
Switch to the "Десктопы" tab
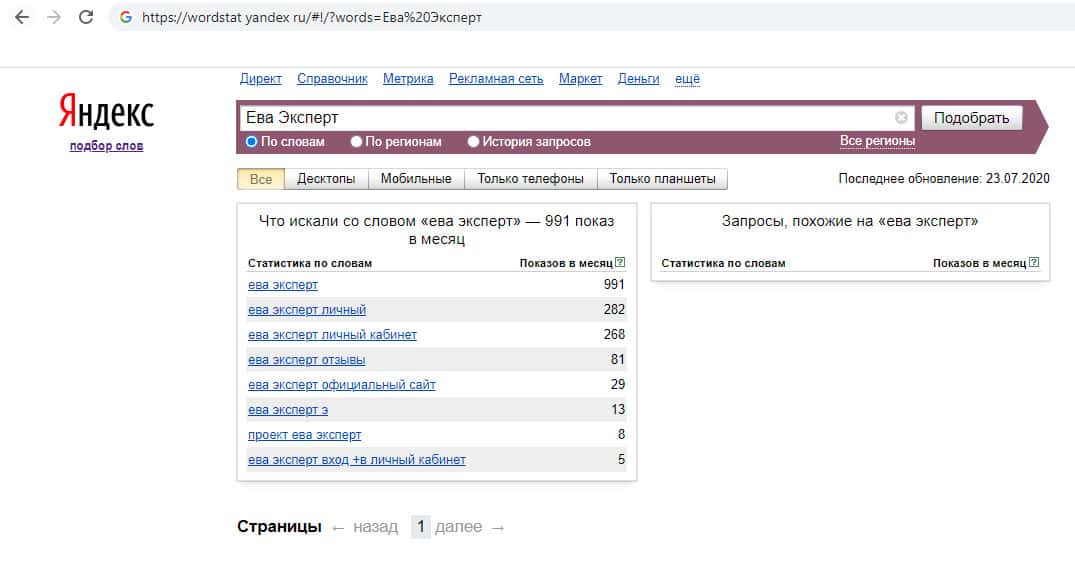(x=326, y=179)
